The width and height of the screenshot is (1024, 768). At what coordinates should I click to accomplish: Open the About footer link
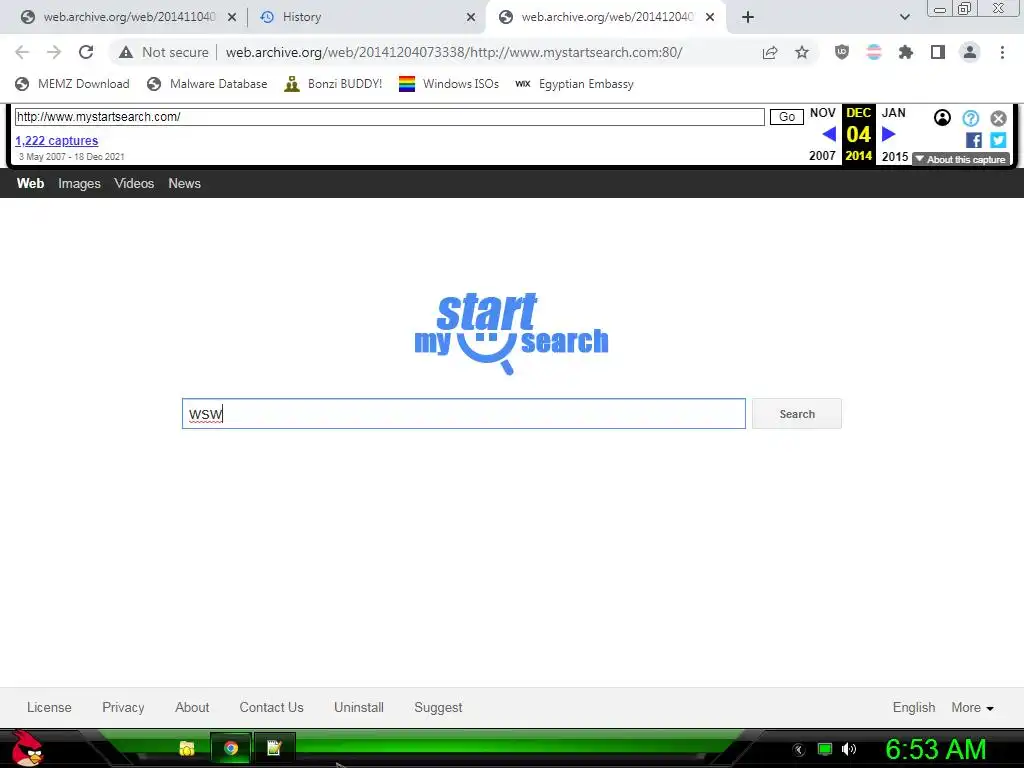192,707
